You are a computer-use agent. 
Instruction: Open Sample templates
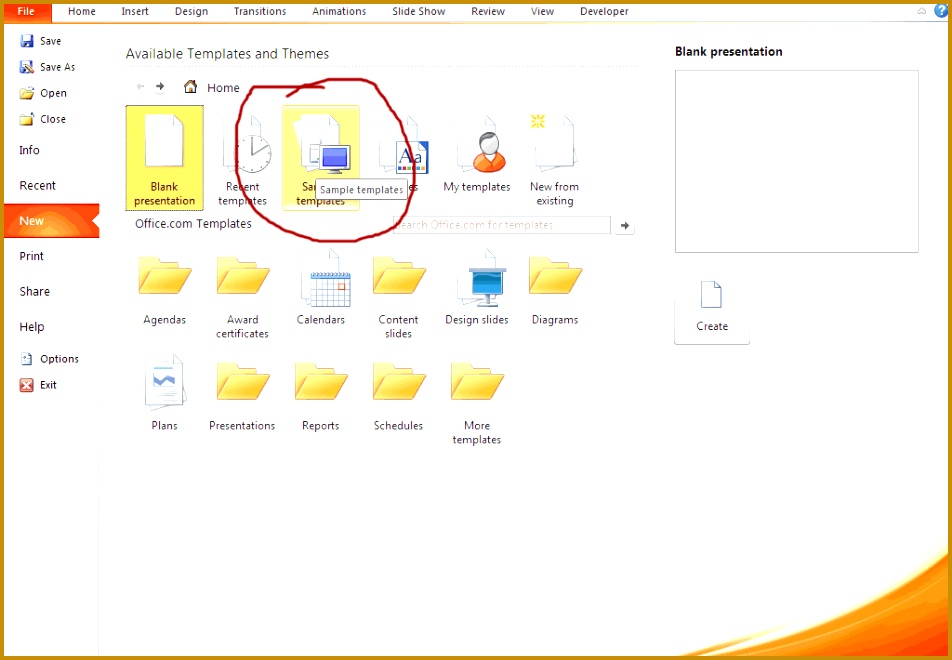(x=321, y=158)
